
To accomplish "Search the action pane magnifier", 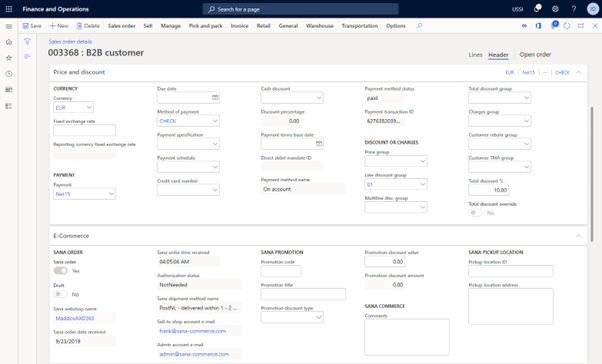I will tap(419, 26).
